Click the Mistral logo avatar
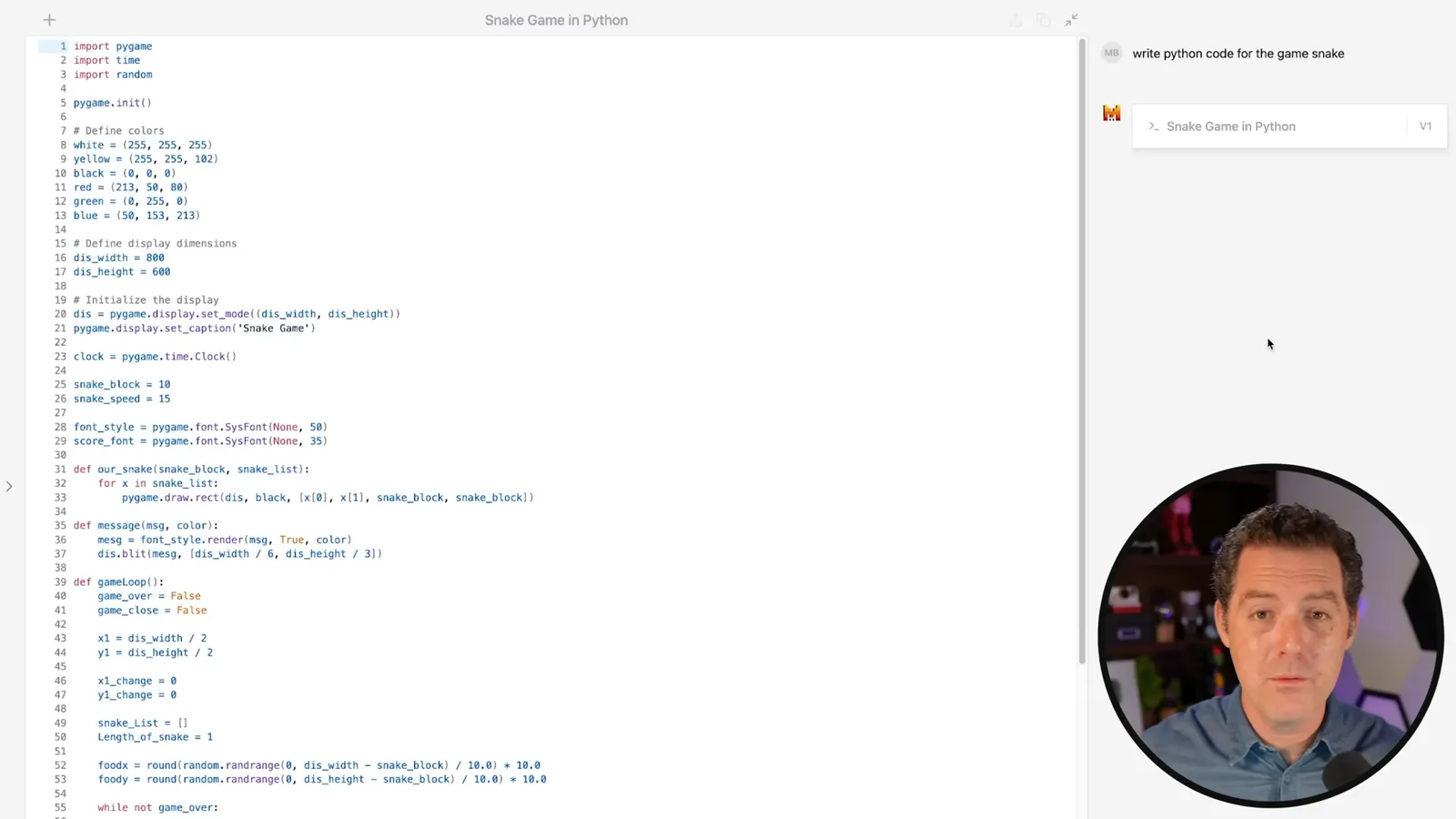The height and width of the screenshot is (819, 1456). point(1111,113)
